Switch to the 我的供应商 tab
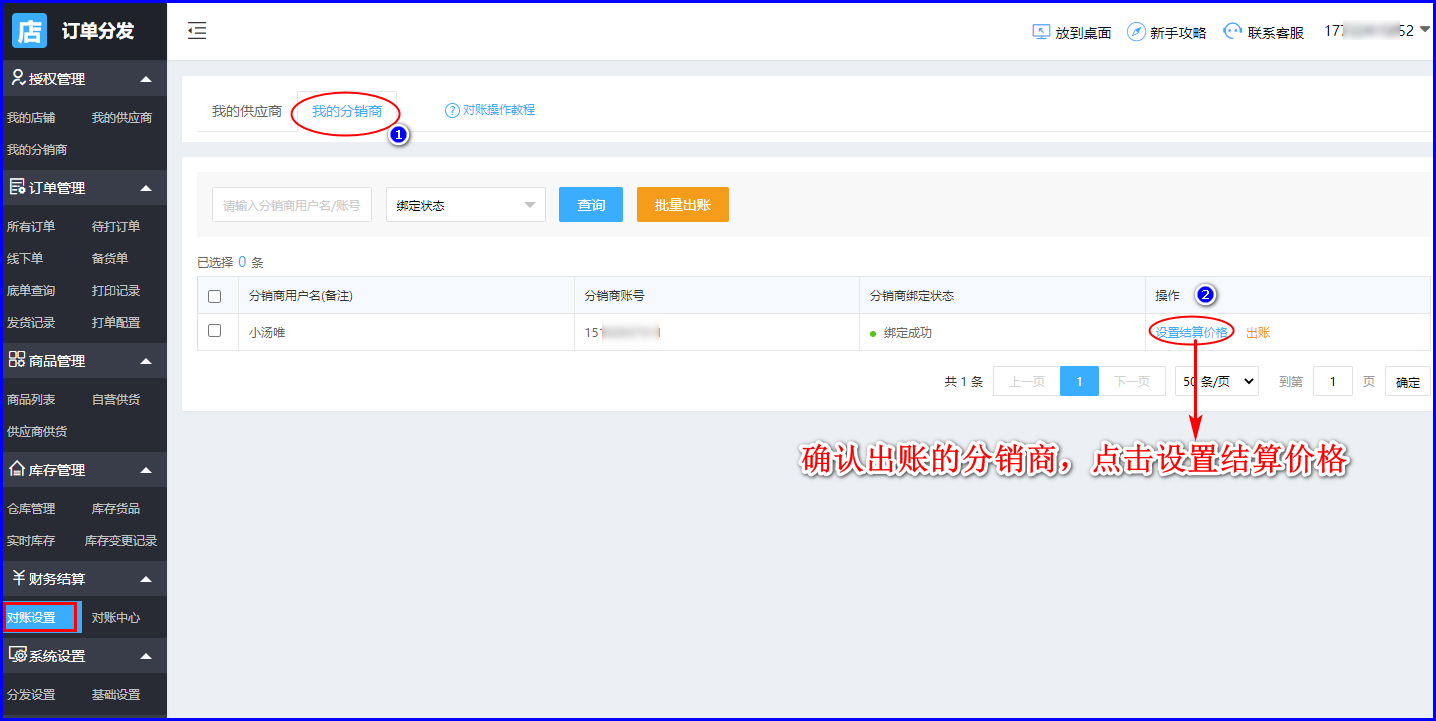This screenshot has width=1436, height=721. (x=246, y=111)
